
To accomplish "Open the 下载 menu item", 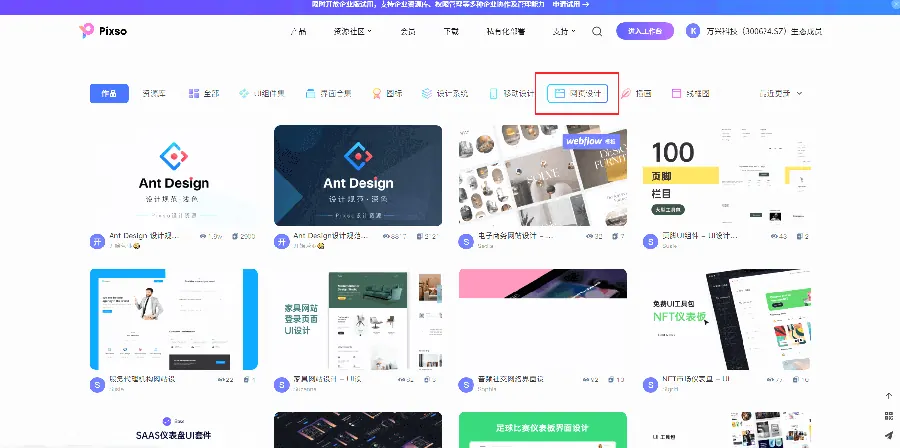I will tap(451, 32).
